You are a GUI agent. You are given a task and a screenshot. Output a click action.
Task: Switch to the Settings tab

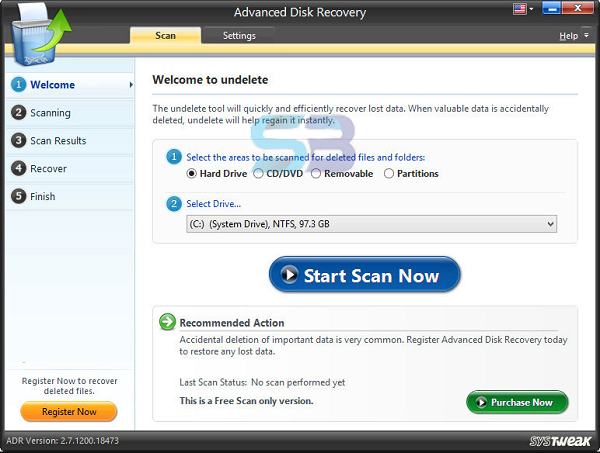239,36
